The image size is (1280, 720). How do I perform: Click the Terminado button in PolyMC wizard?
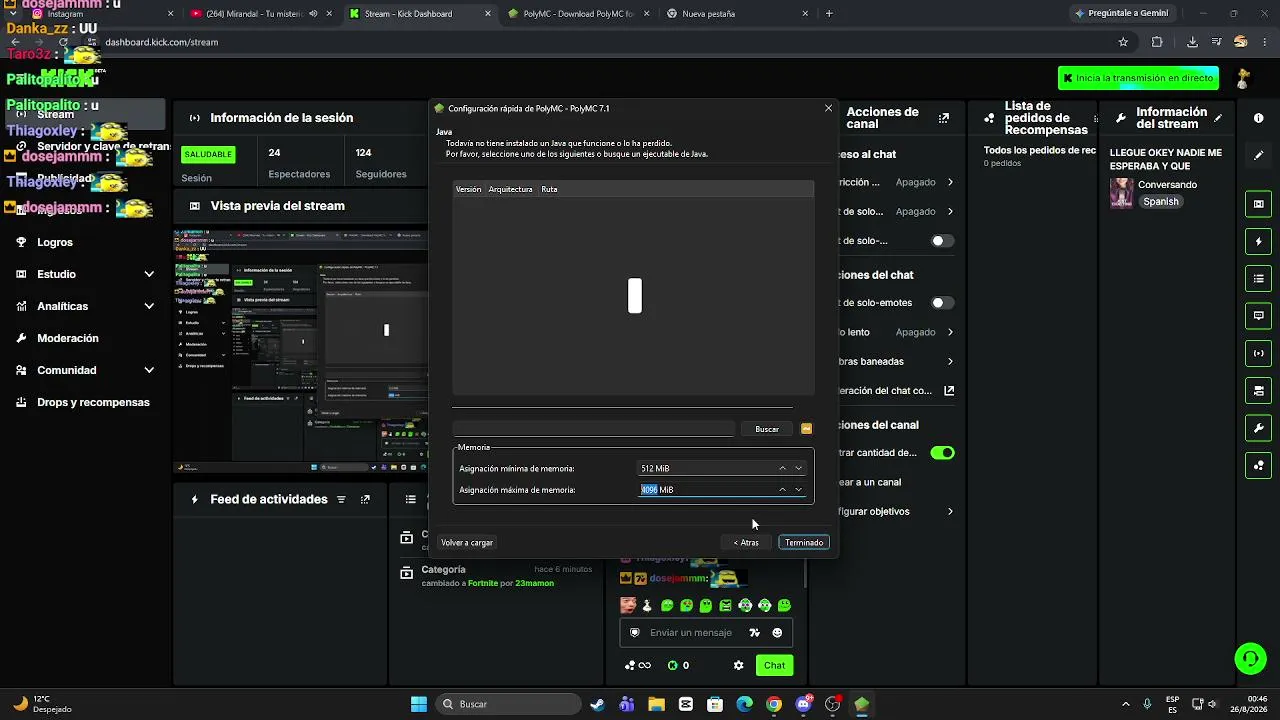click(804, 543)
